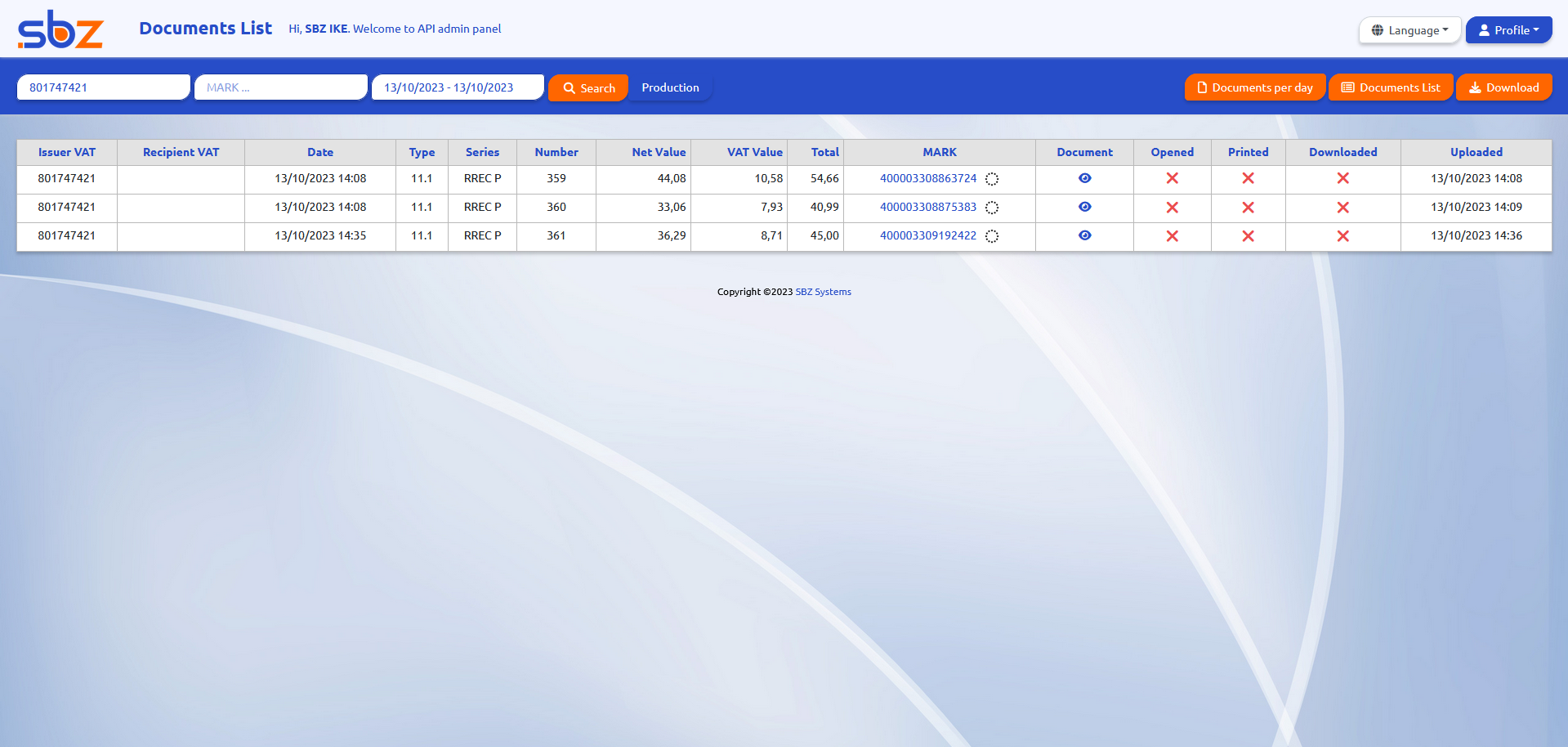The image size is (1568, 747).
Task: Click the Downloaded red X for invoice 361
Action: coord(1342,235)
